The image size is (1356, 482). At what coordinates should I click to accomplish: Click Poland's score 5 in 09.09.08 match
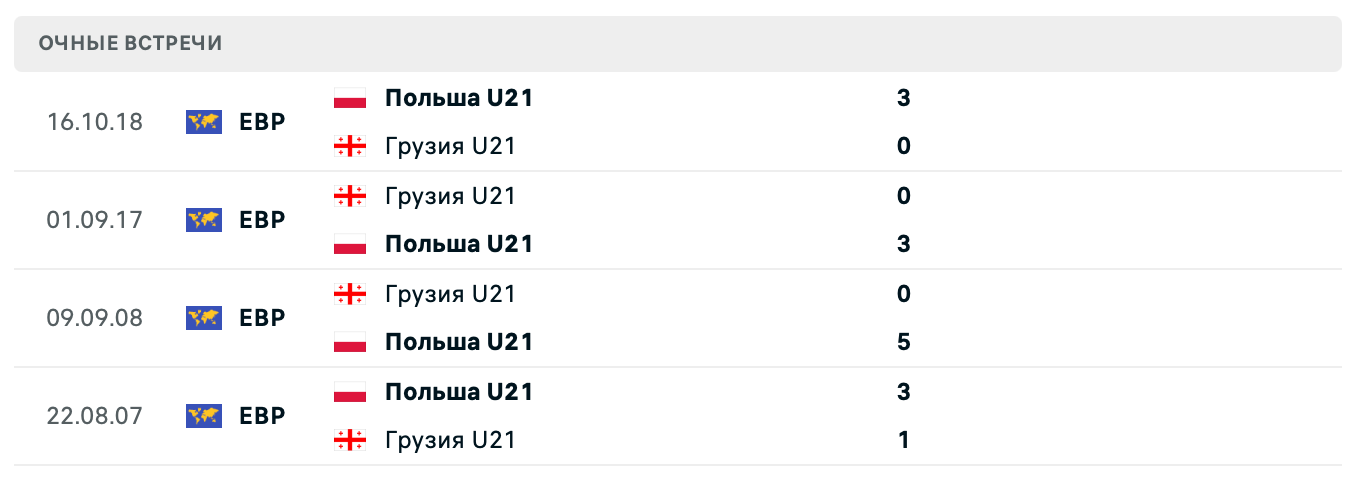(904, 342)
